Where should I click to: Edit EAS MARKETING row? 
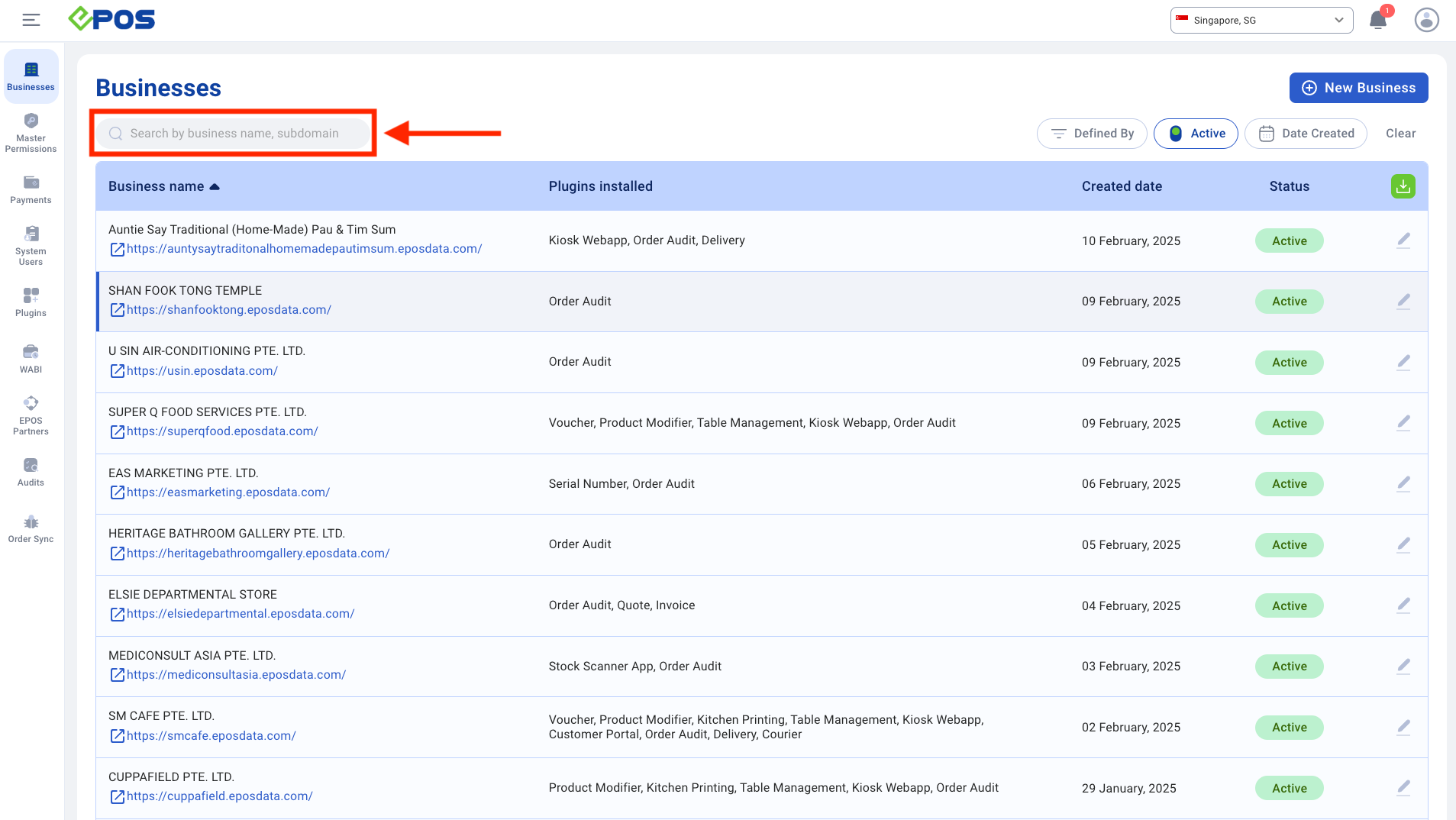coord(1403,484)
